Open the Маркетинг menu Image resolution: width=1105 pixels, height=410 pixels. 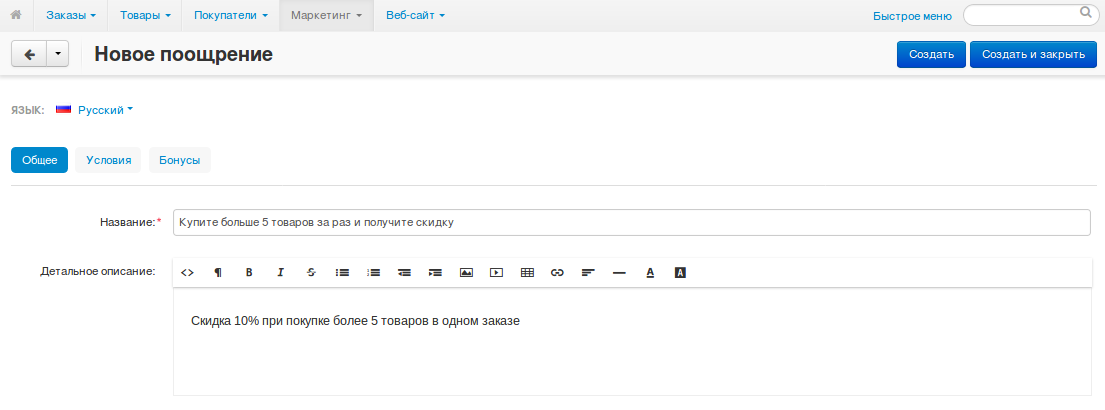[x=326, y=15]
